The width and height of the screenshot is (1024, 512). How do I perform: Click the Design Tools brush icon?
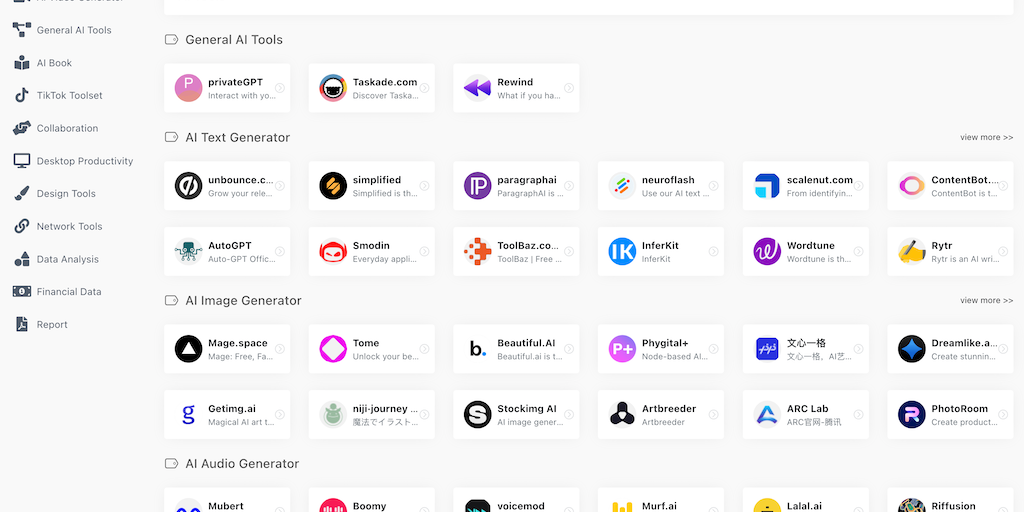pyautogui.click(x=22, y=193)
